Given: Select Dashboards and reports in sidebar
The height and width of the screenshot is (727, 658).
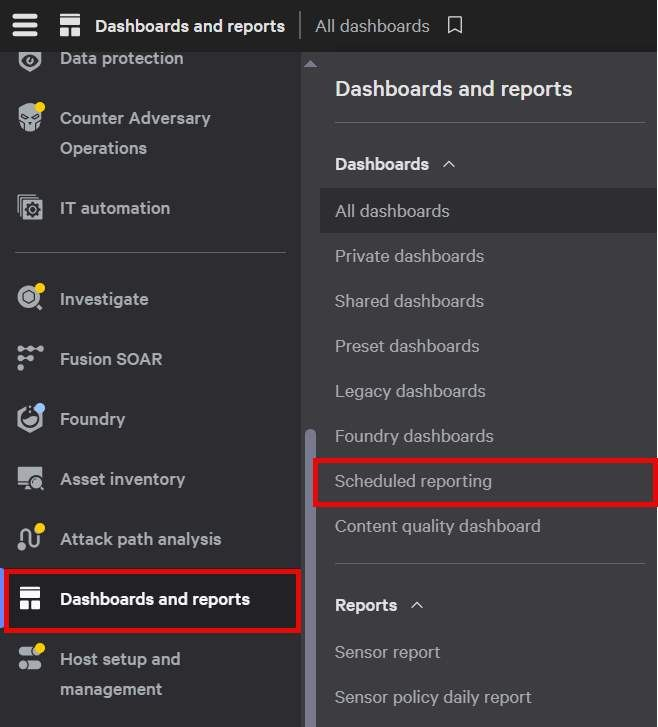Looking at the screenshot, I should coord(154,599).
